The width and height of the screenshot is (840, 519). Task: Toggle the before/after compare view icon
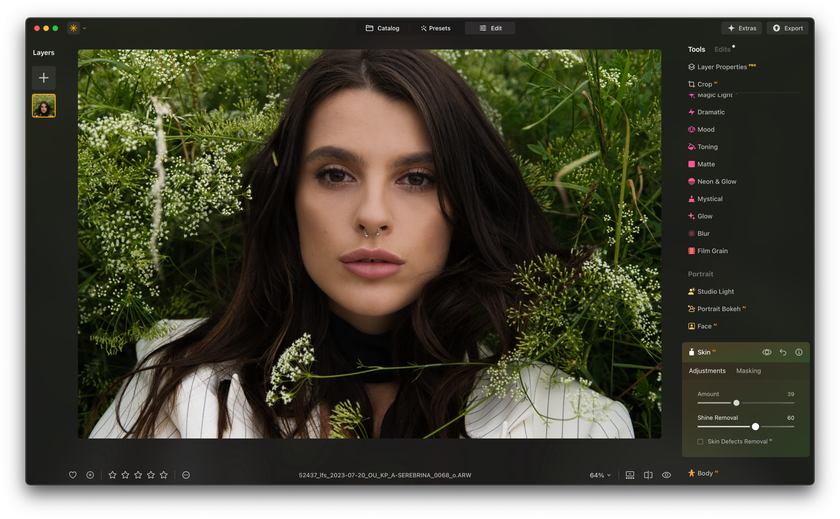point(648,475)
